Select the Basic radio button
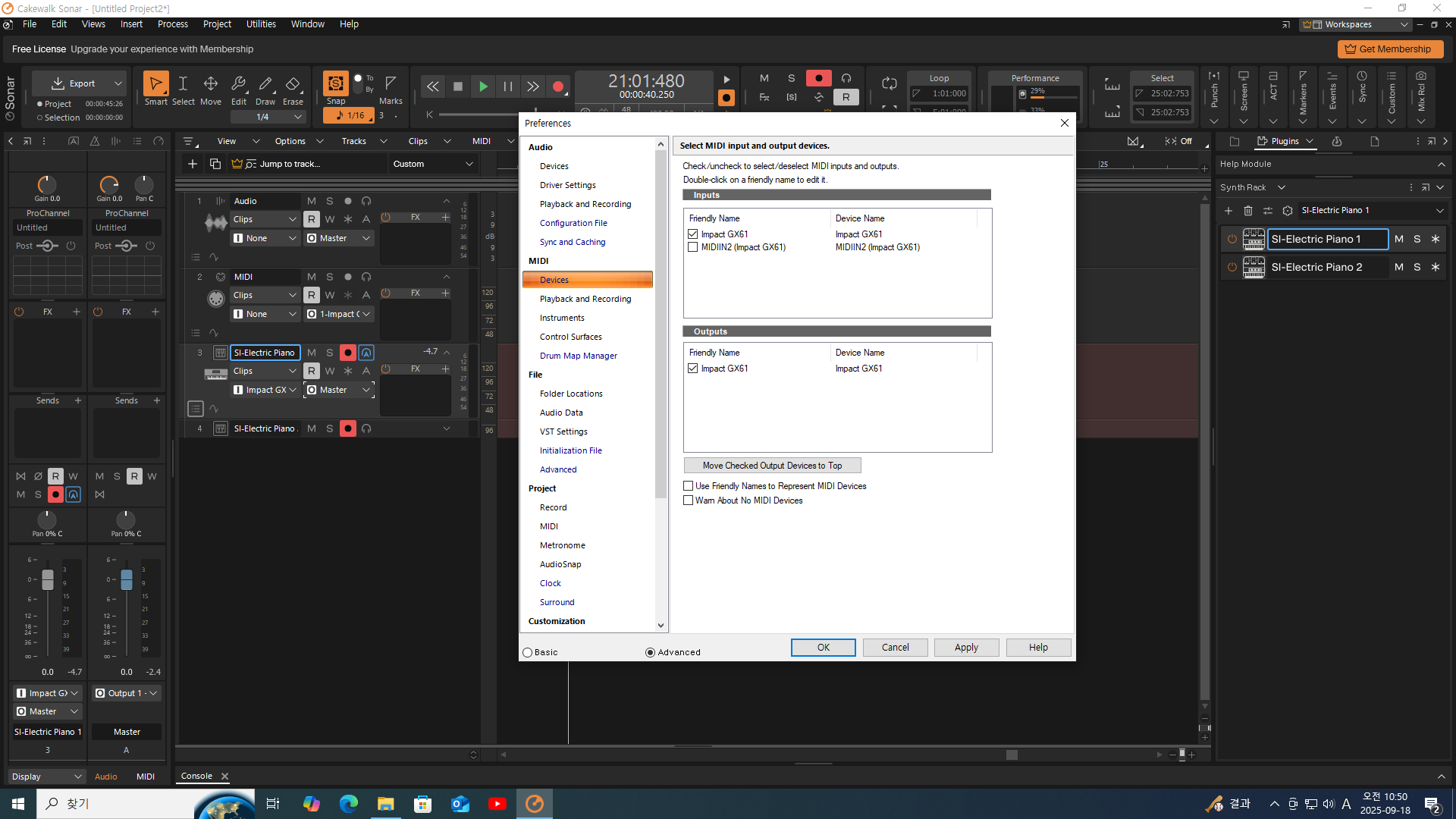Image resolution: width=1456 pixels, height=819 pixels. point(528,652)
